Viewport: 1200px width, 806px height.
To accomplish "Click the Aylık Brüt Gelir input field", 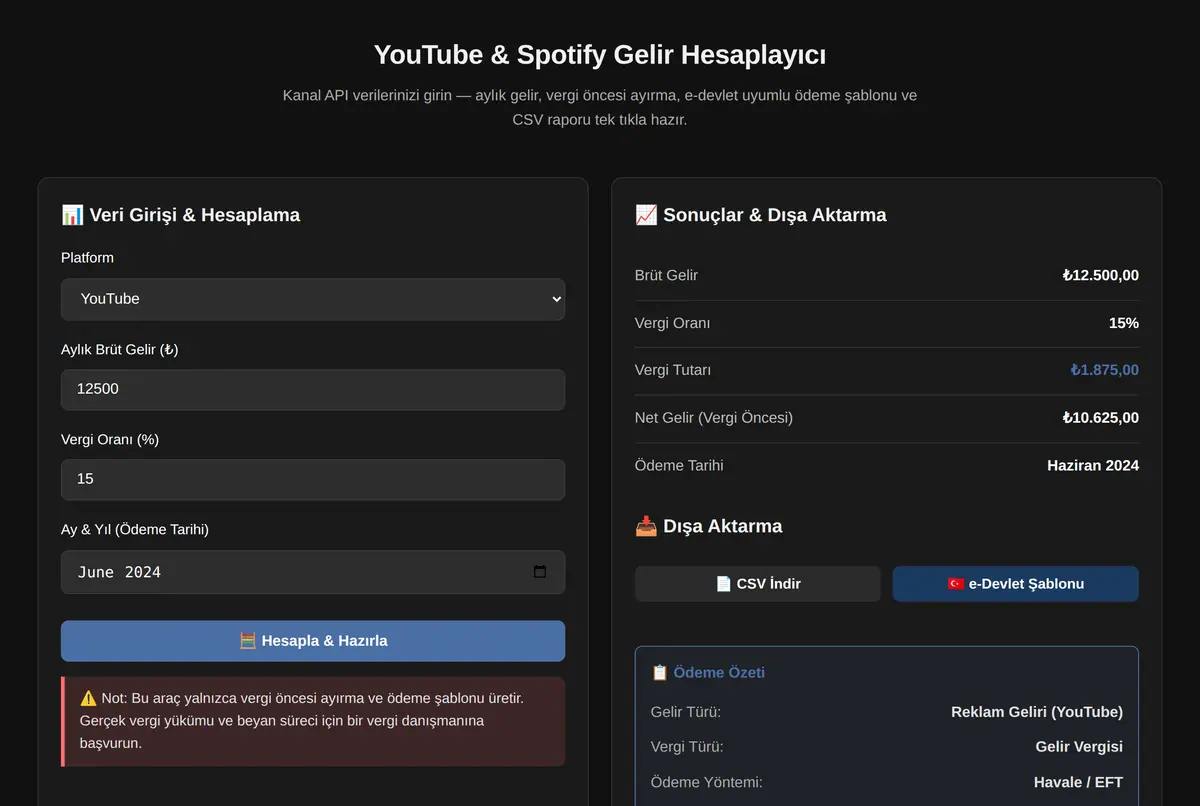I will click(313, 389).
